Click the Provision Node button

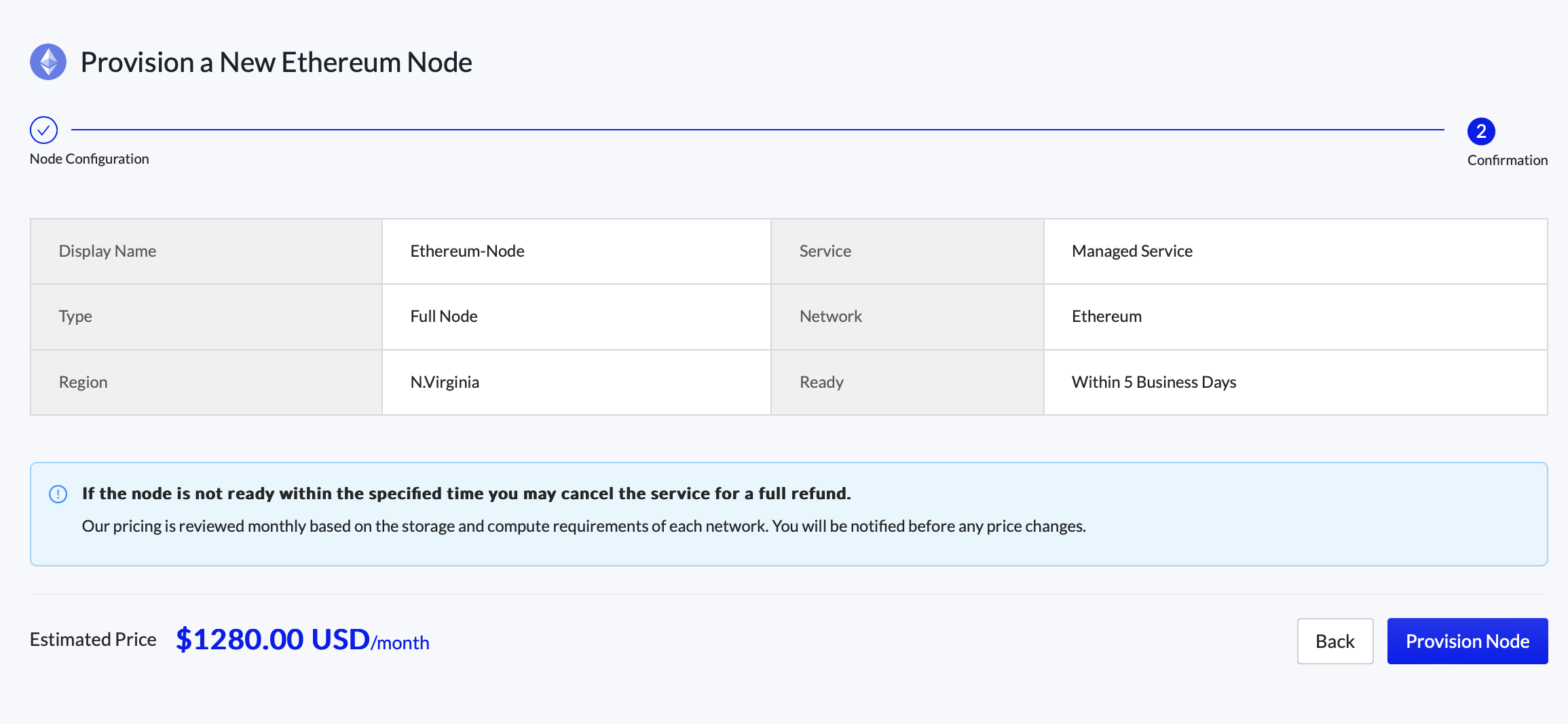coord(1468,640)
